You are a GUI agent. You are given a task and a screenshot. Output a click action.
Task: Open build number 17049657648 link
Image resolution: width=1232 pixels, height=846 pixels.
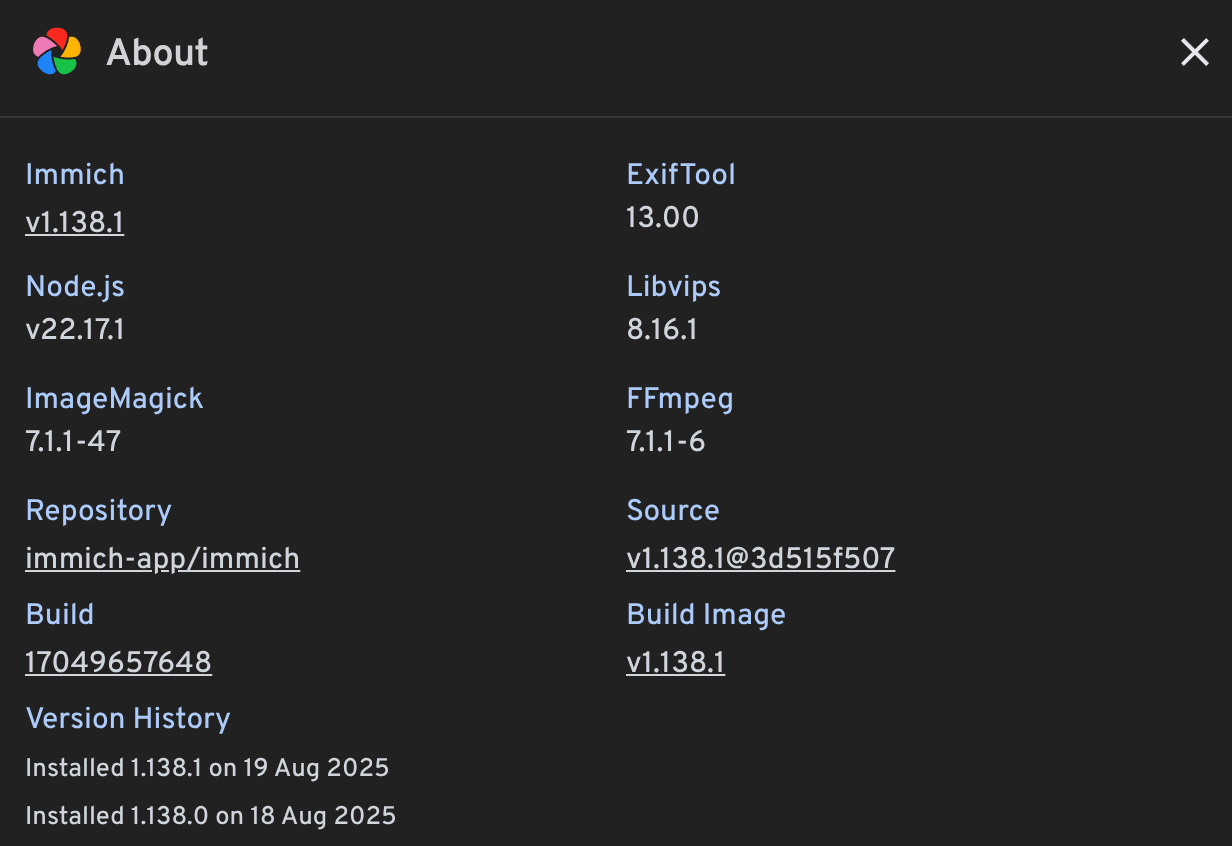118,662
